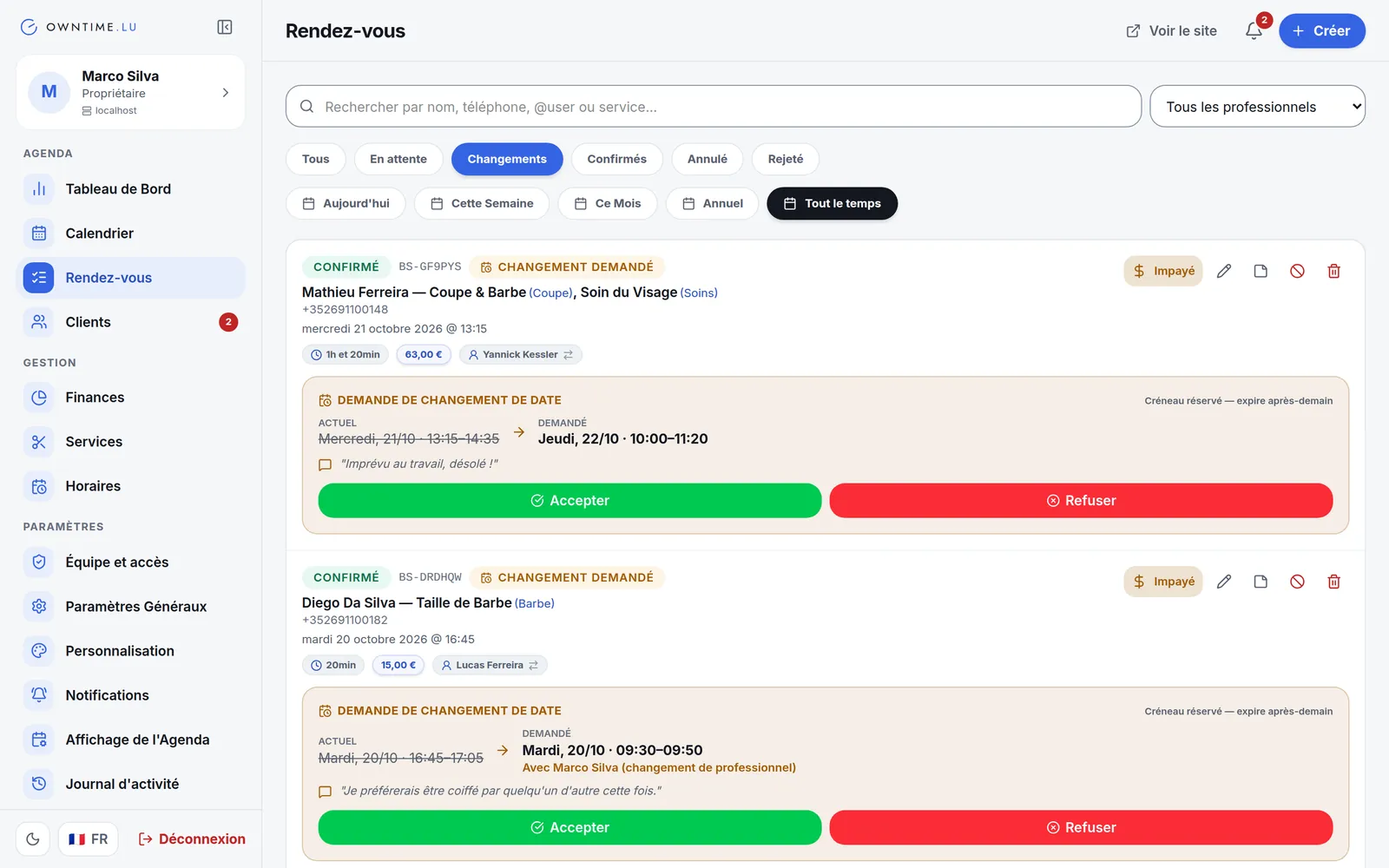The image size is (1389, 868).
Task: Collapse the sidebar panel icon
Action: (x=225, y=27)
